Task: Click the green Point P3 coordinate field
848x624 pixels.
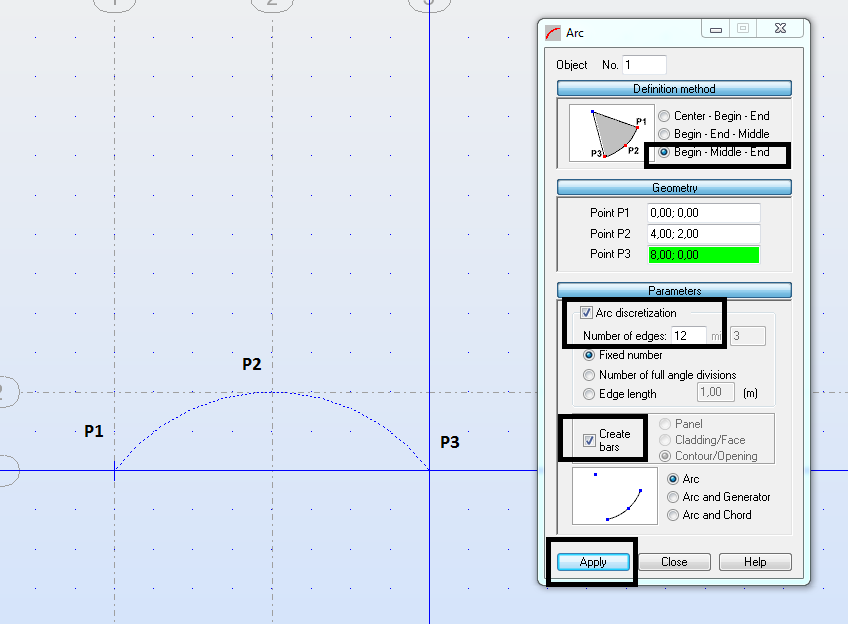Action: [703, 254]
